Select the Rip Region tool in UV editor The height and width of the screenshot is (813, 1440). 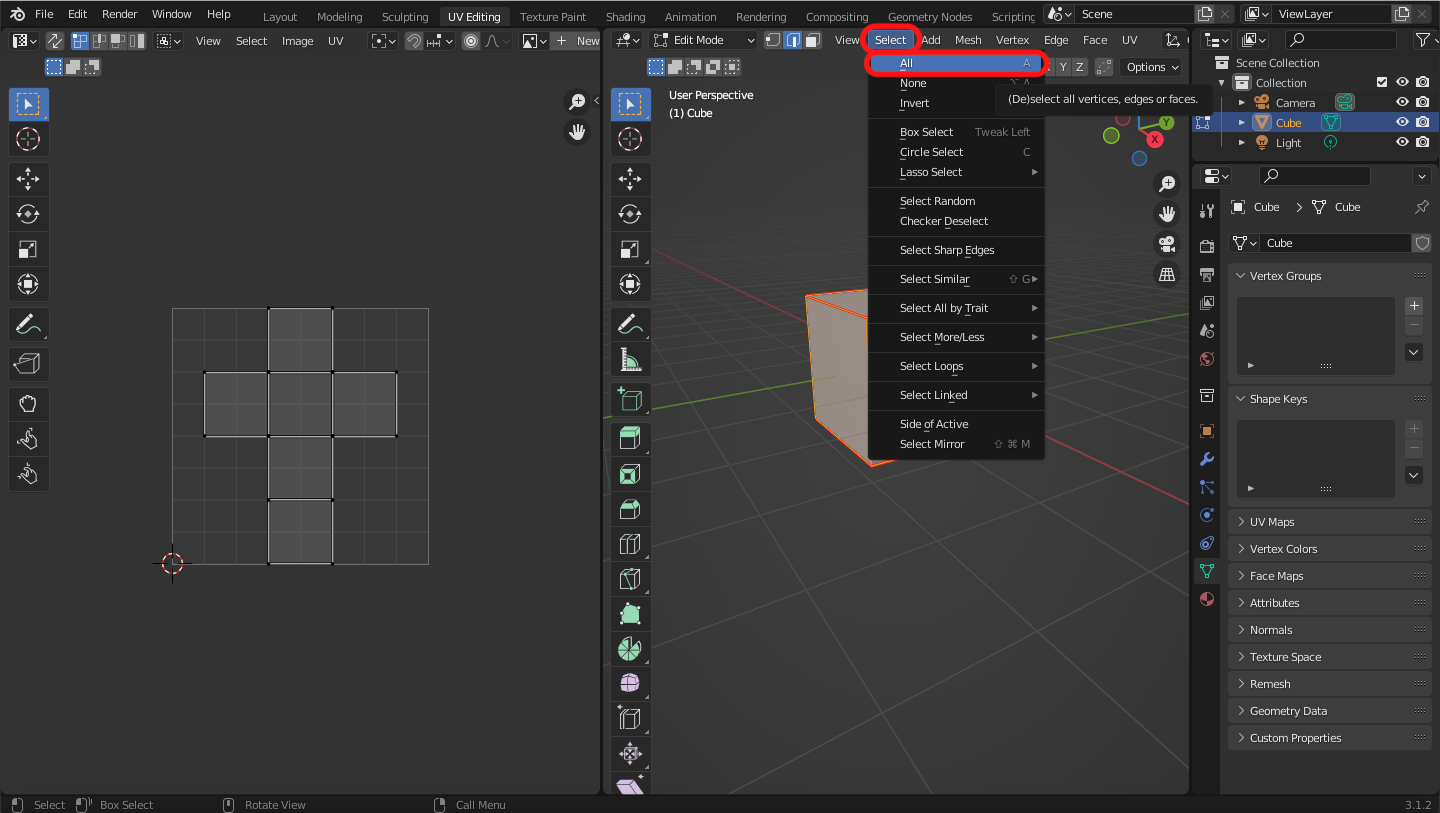coord(28,364)
